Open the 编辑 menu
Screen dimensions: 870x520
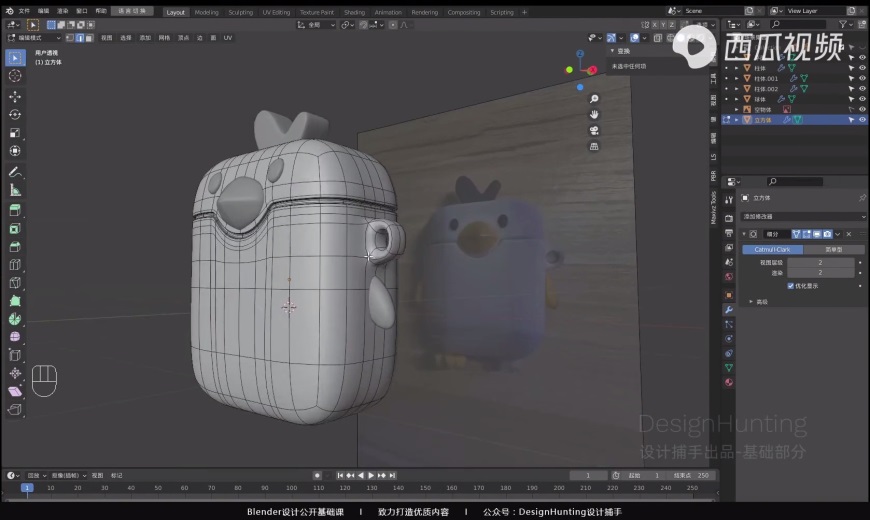[x=44, y=11]
